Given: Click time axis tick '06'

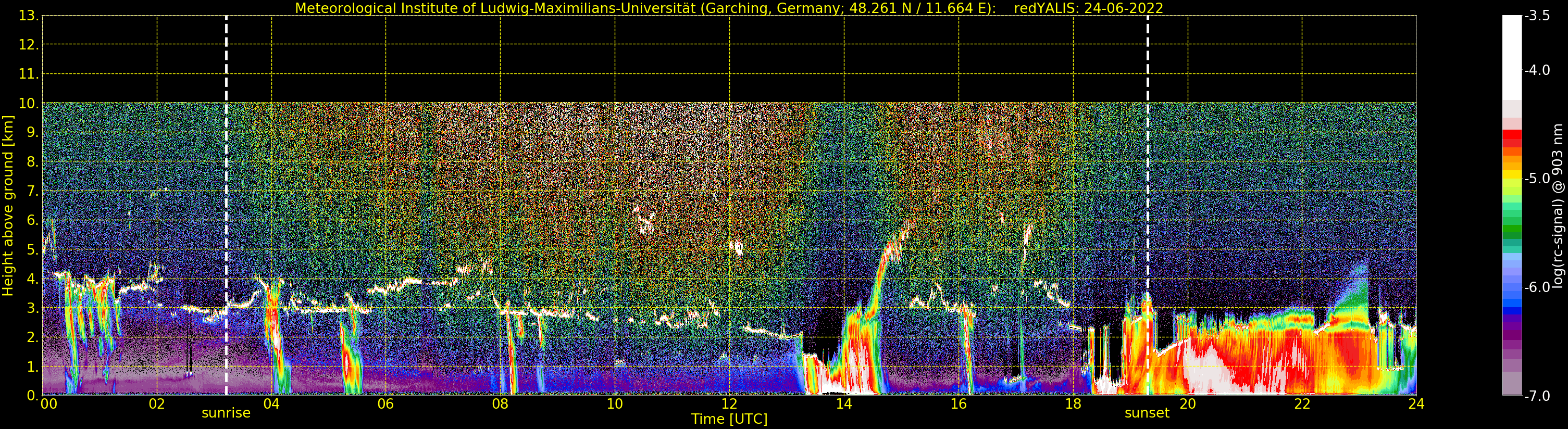Looking at the screenshot, I should 386,403.
